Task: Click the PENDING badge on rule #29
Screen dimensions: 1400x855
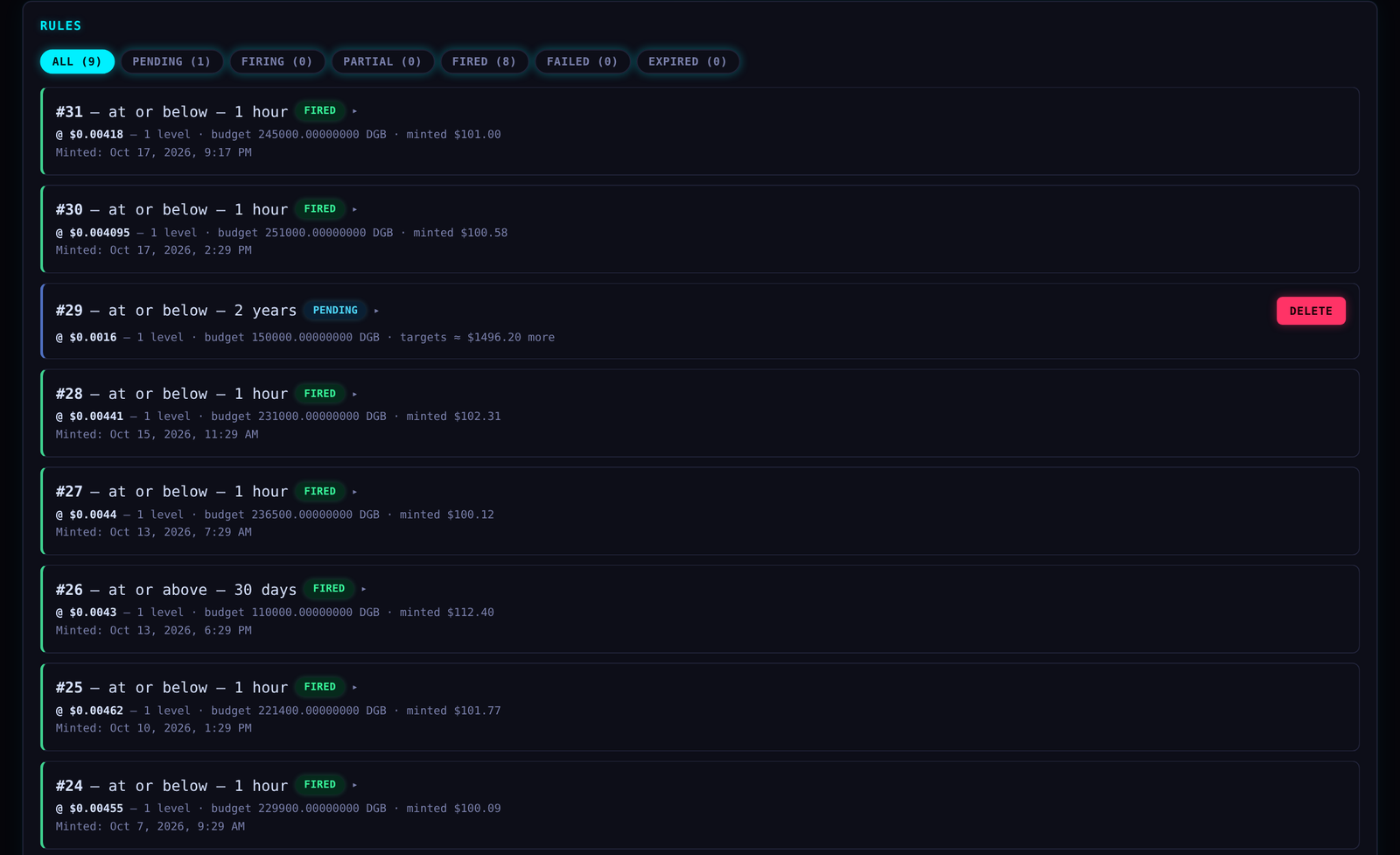Action: [335, 311]
